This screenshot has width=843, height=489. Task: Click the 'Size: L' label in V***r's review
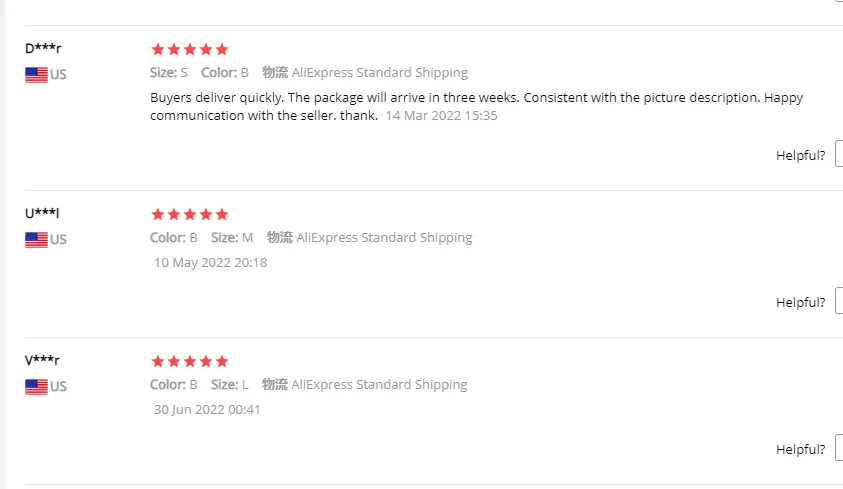coord(230,385)
